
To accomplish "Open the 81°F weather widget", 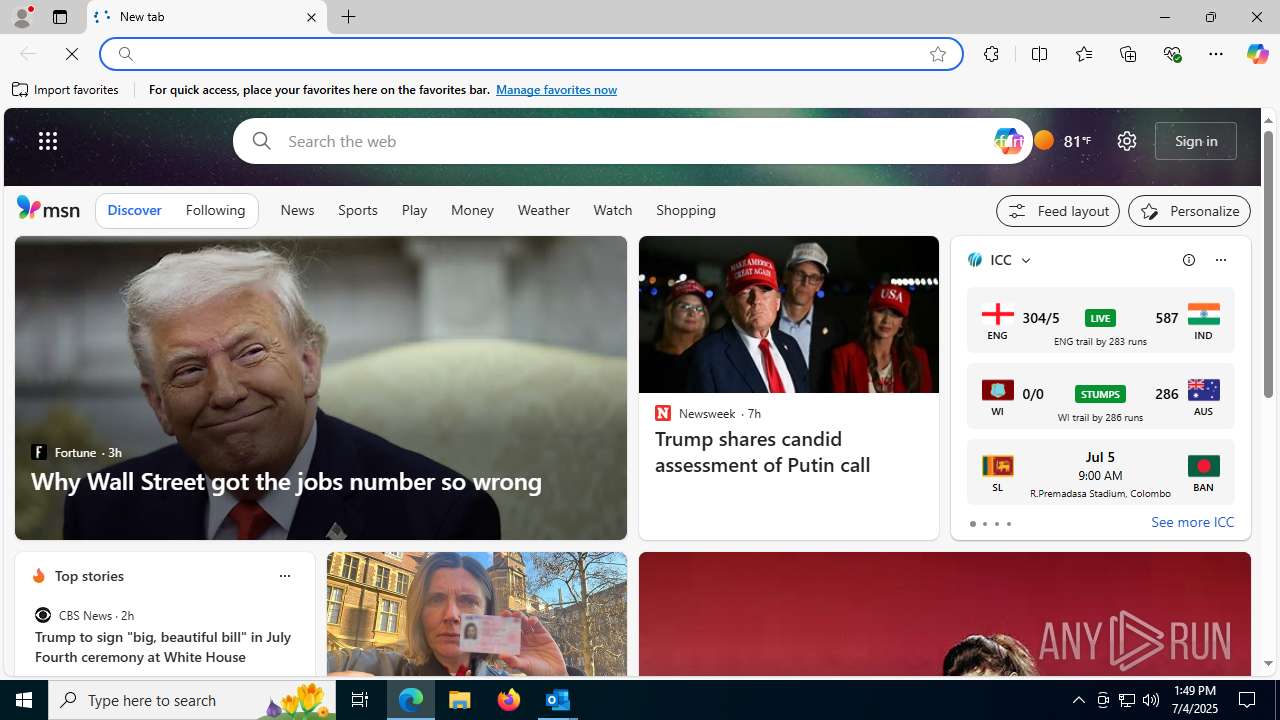I will [1063, 141].
